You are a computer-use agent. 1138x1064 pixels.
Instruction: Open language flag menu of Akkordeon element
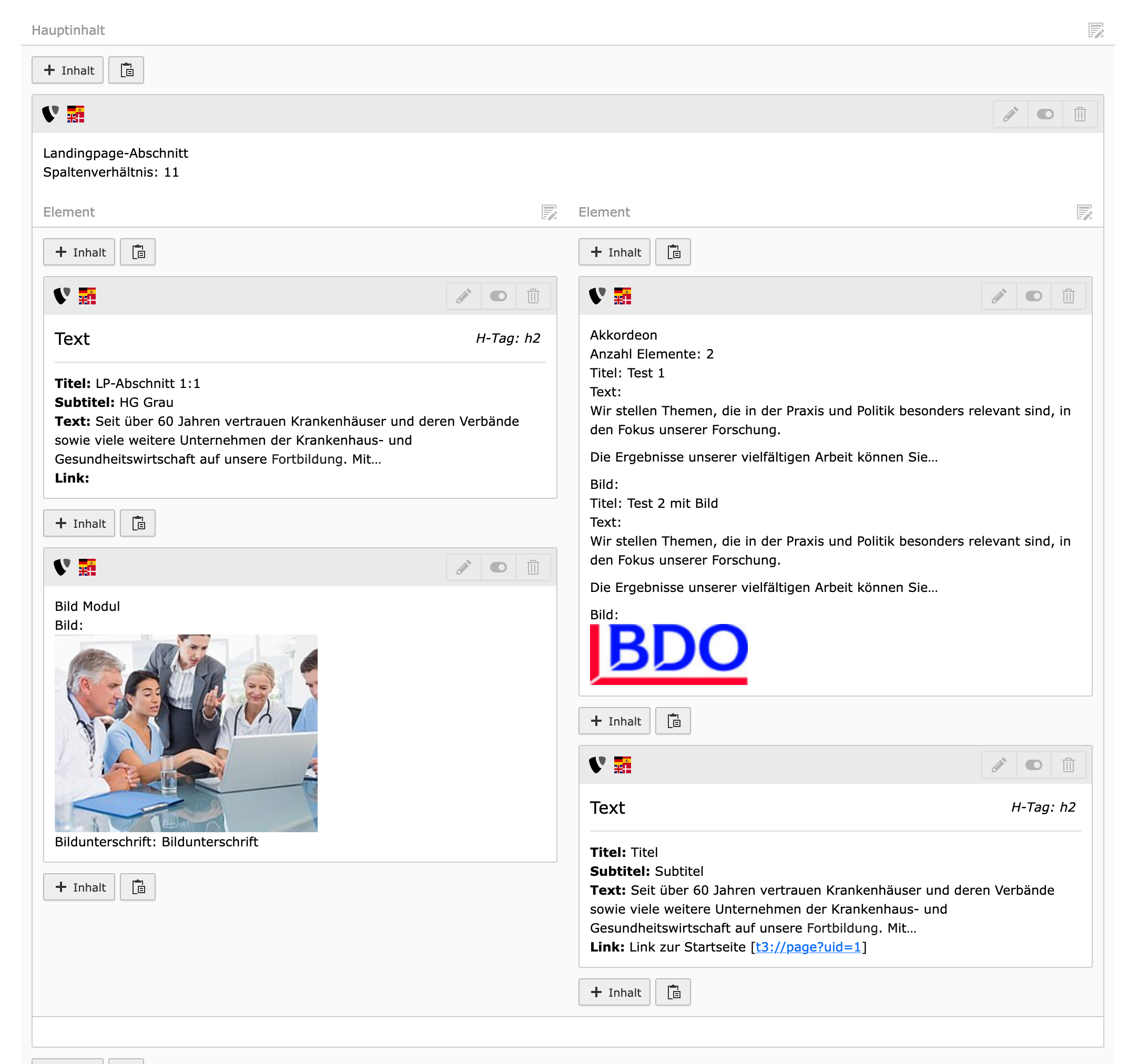click(622, 296)
